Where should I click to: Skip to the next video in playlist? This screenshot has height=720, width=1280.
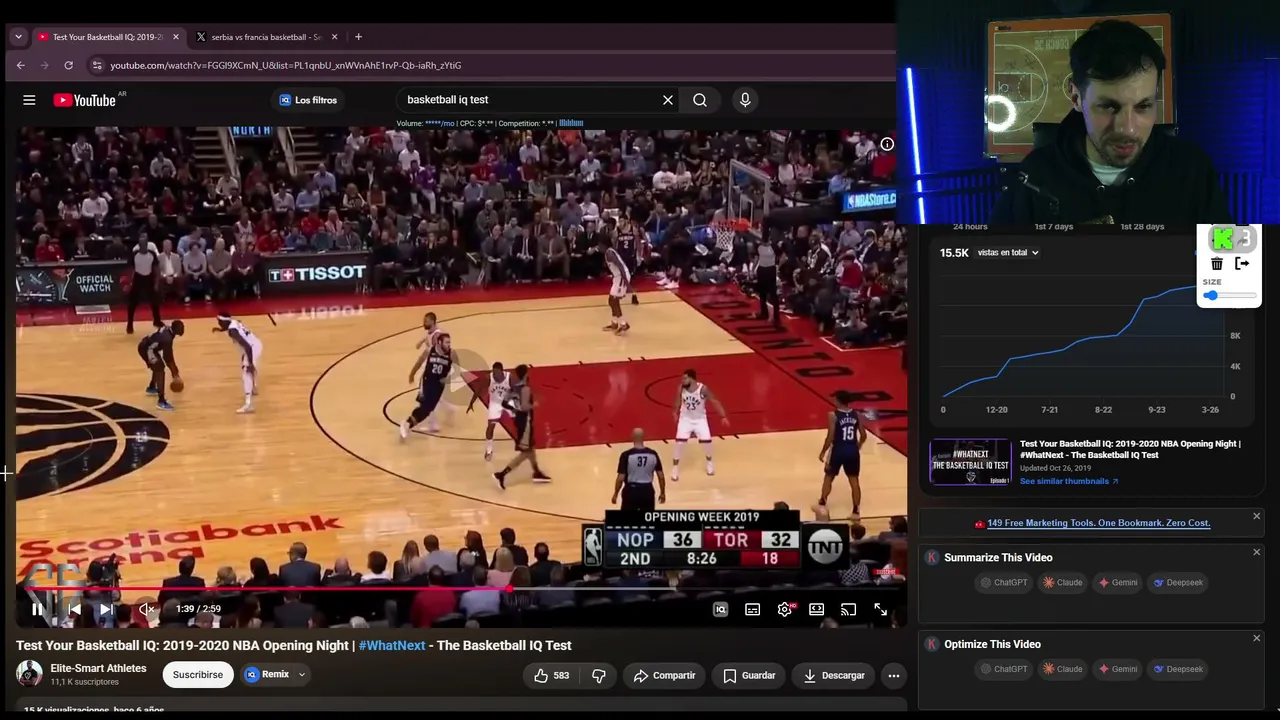pyautogui.click(x=106, y=609)
